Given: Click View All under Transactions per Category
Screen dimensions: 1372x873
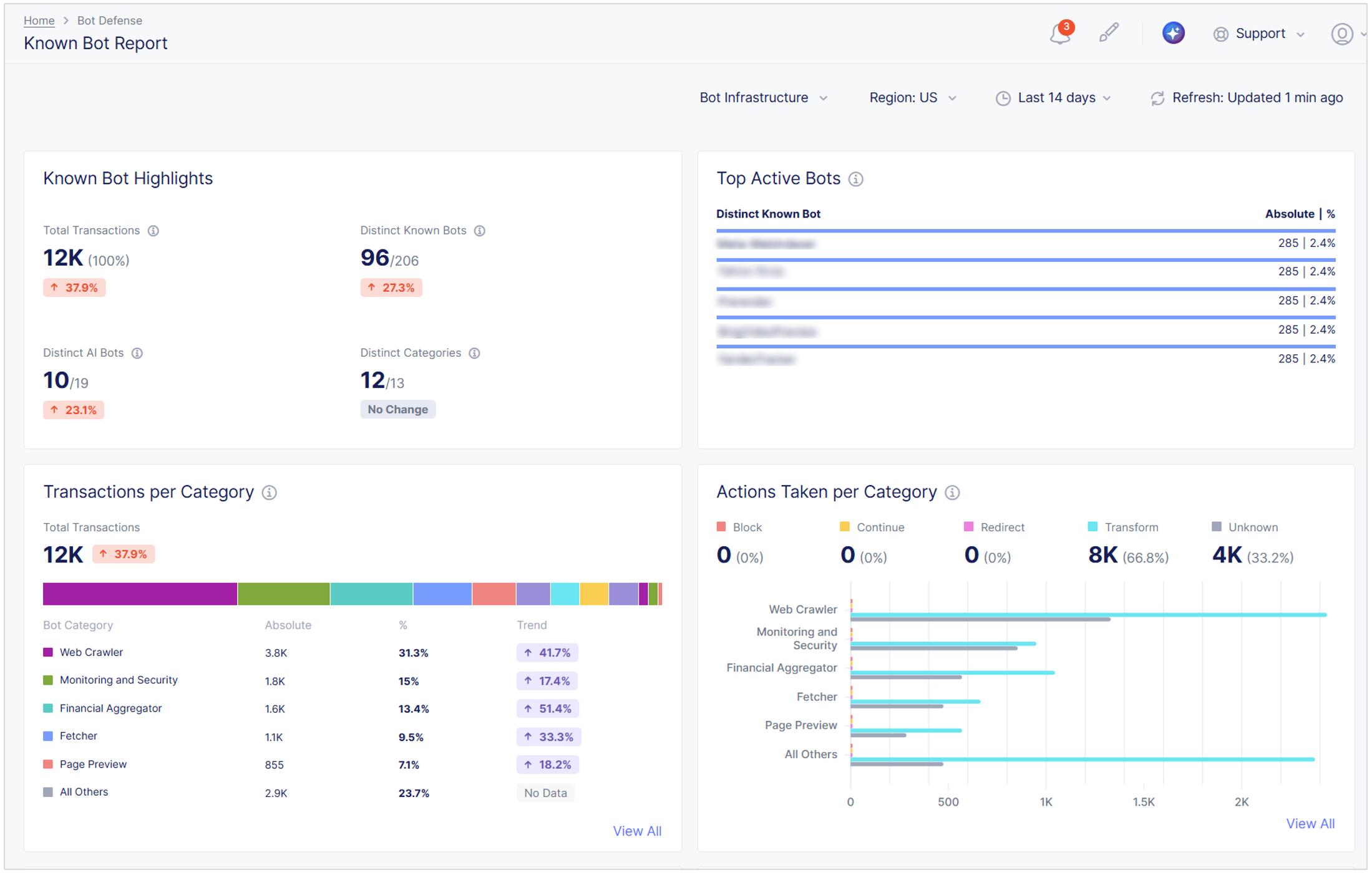Looking at the screenshot, I should (x=636, y=831).
